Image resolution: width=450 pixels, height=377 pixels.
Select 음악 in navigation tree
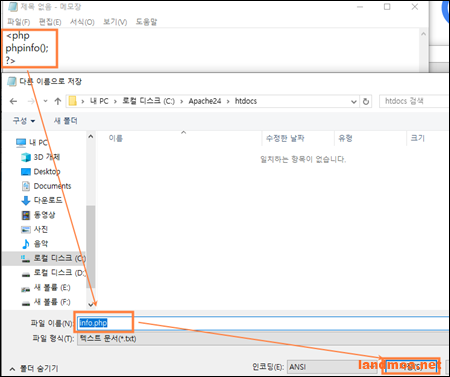(x=41, y=244)
